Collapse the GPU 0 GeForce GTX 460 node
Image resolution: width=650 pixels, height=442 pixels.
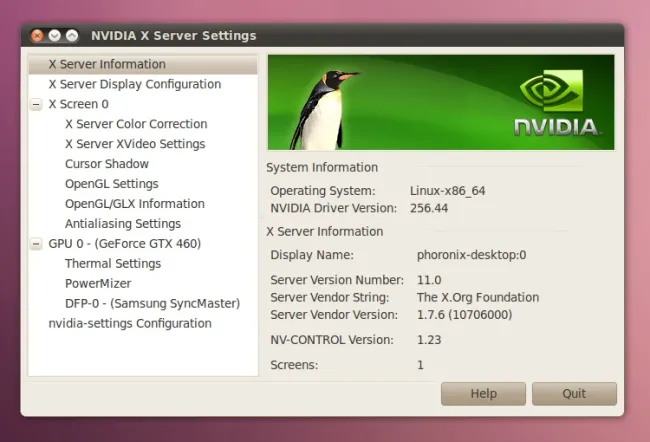coord(36,244)
